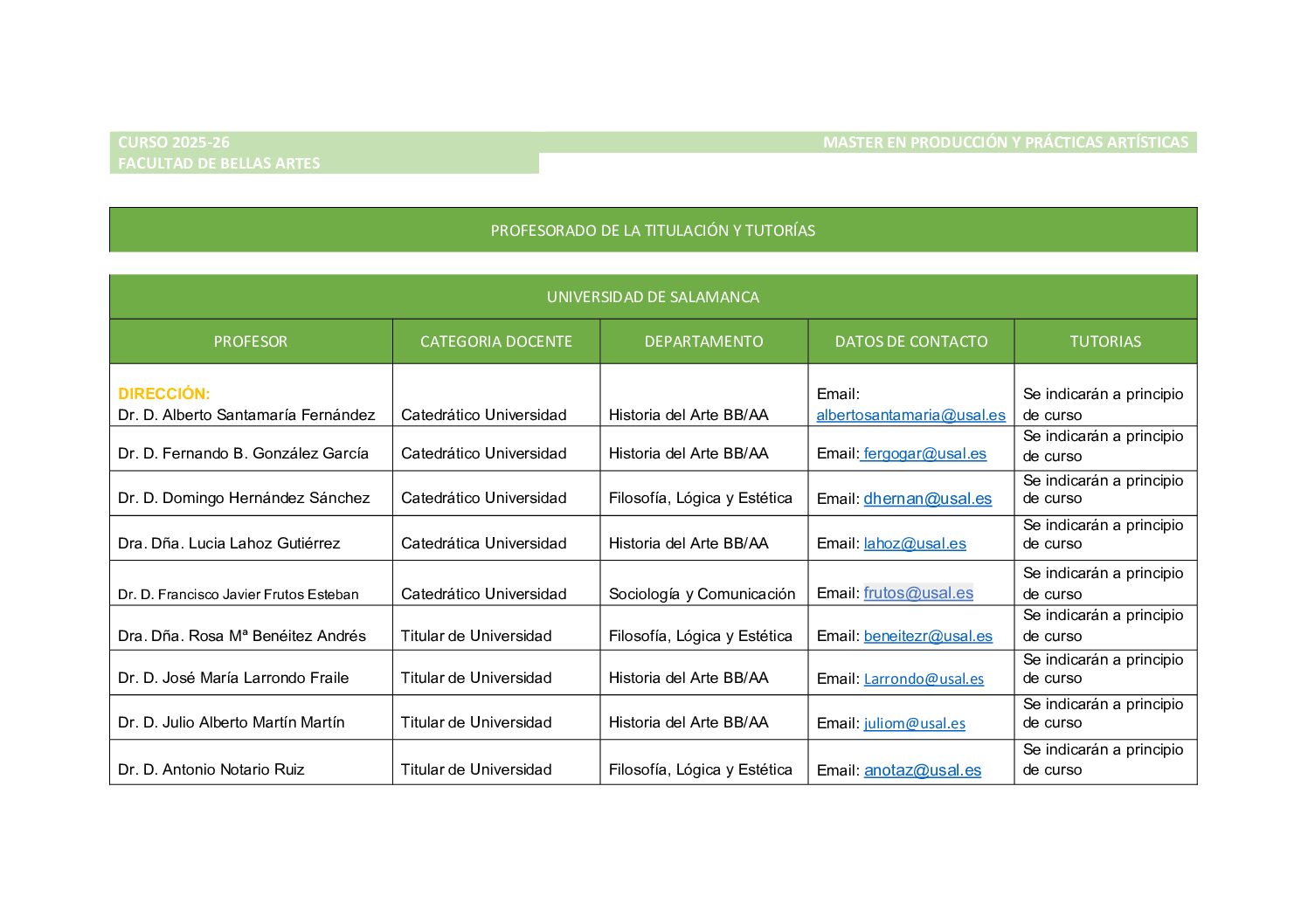This screenshot has width=1308, height=924.
Task: Select Catedrático Universidad in Domingo Hernández row
Action: click(484, 498)
